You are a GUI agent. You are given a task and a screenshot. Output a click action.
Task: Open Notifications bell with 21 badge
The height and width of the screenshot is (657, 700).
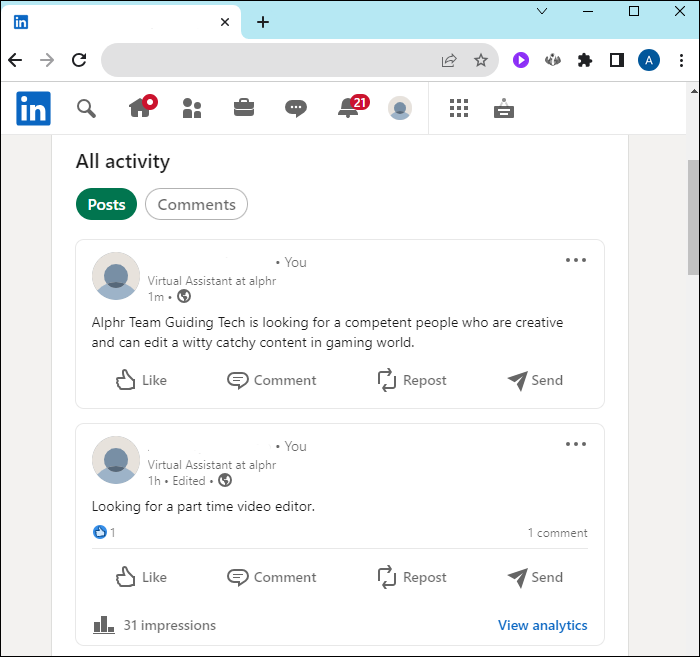(349, 108)
